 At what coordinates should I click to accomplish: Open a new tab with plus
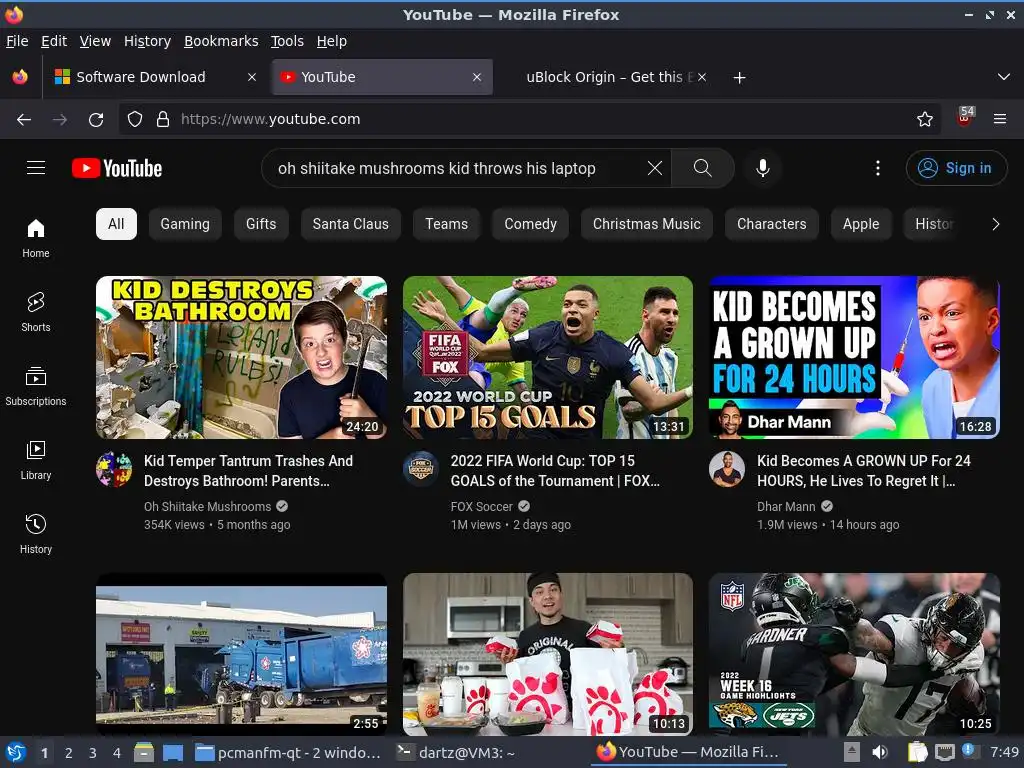coord(739,78)
